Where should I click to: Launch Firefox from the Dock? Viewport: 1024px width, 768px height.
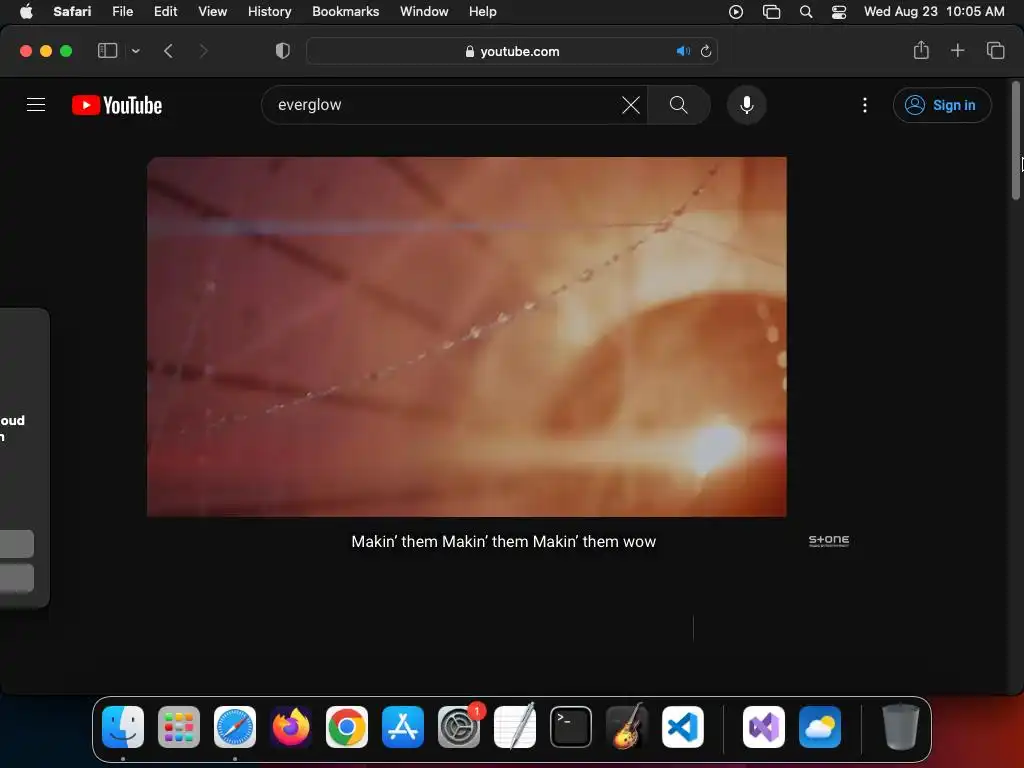coord(291,727)
